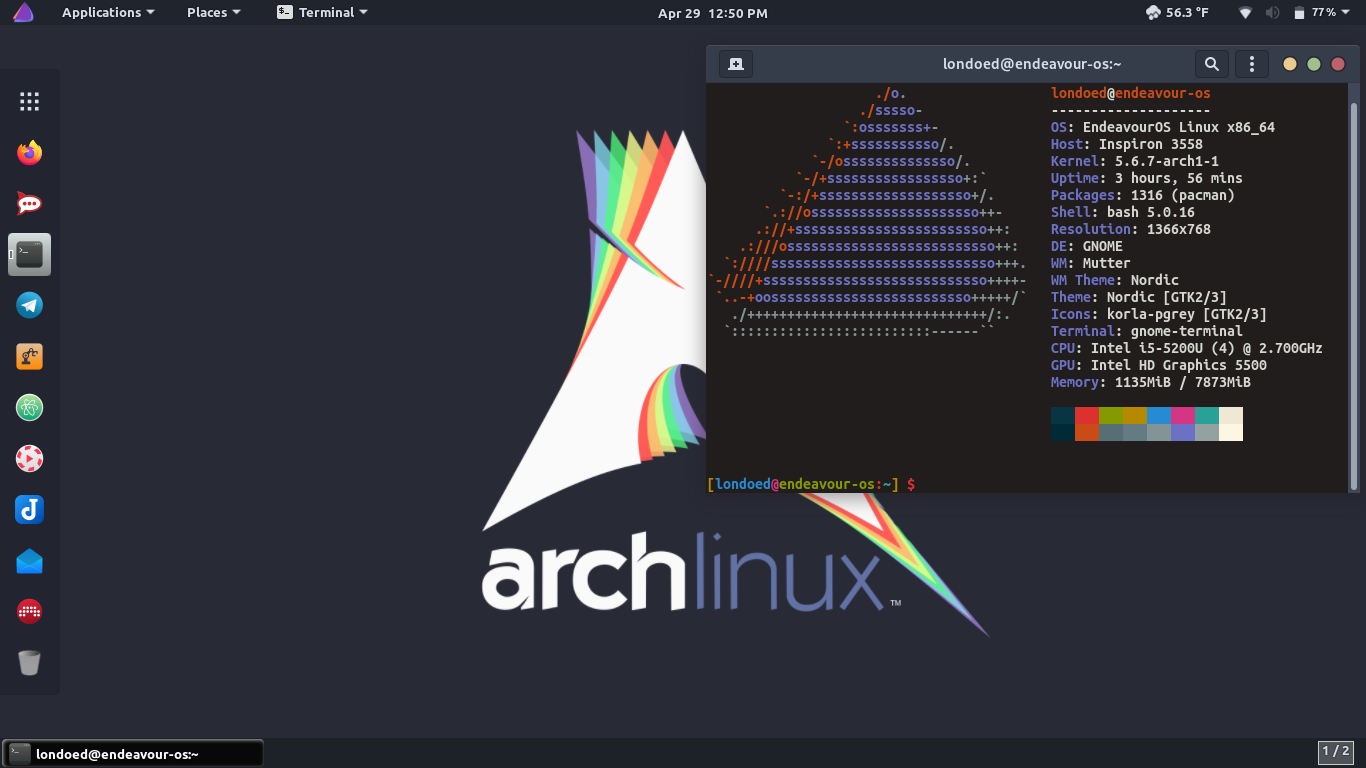Launch the orange robot-arm app in dock
This screenshot has width=1366, height=768.
tap(29, 357)
